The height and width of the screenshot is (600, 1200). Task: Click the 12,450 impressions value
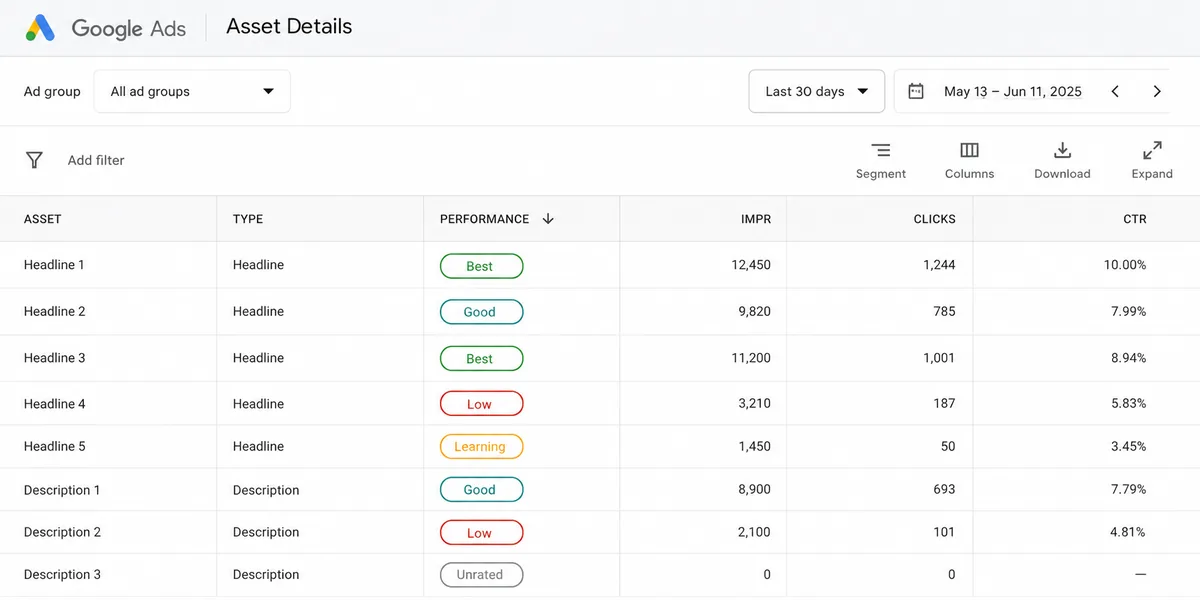pos(751,265)
